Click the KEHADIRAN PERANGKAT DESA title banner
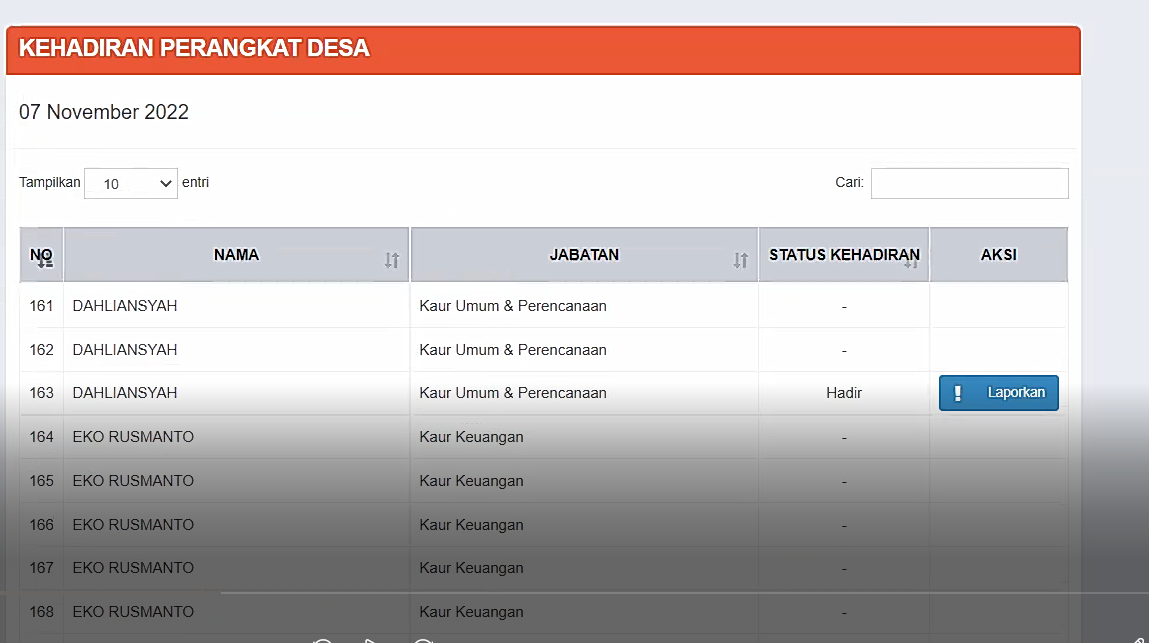This screenshot has height=643, width=1149. [x=196, y=47]
